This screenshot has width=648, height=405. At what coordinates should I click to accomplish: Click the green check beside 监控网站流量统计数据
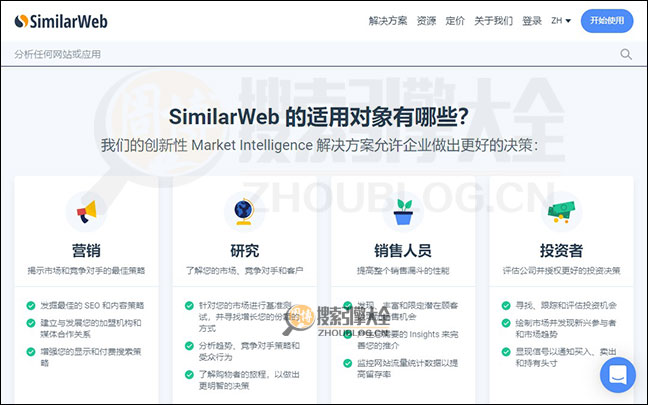pos(348,363)
